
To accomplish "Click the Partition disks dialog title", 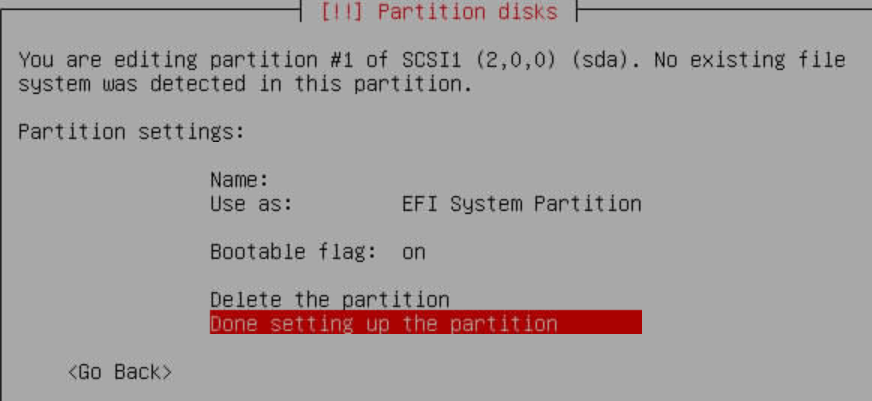I will 439,11.
